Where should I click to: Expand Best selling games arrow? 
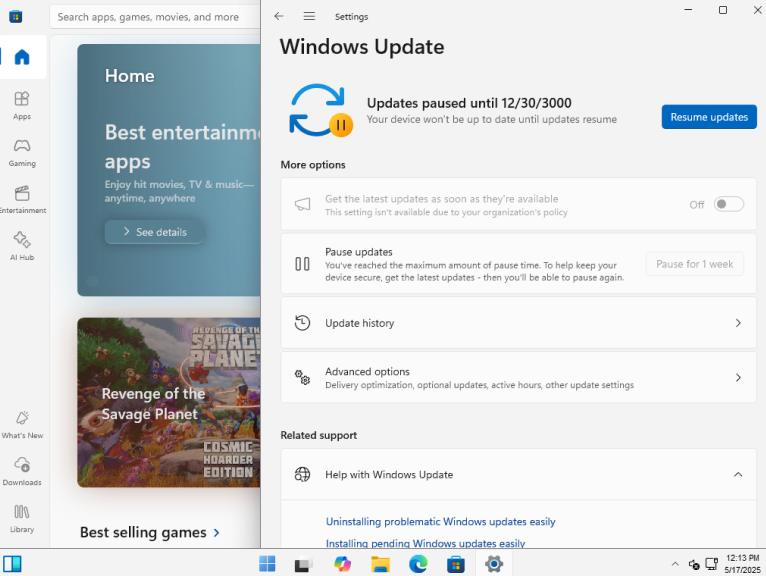[x=216, y=533]
